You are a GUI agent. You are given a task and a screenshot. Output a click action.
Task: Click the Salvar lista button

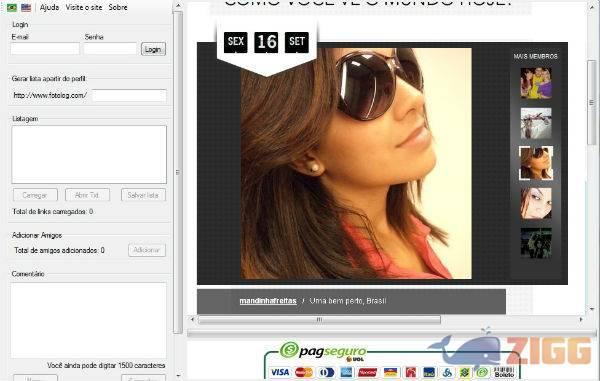click(x=143, y=195)
